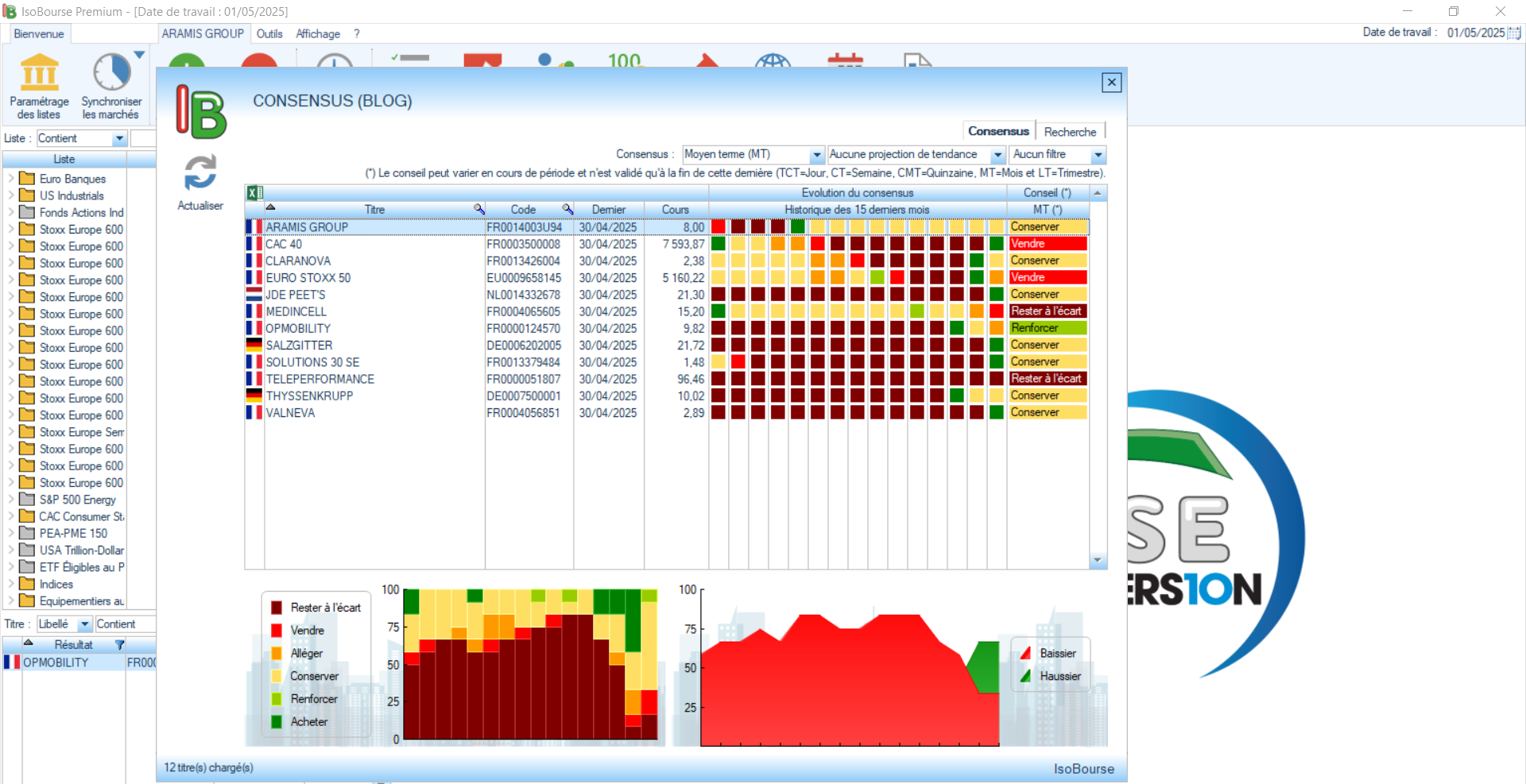Open the Titre Libellé dropdown

(84, 624)
